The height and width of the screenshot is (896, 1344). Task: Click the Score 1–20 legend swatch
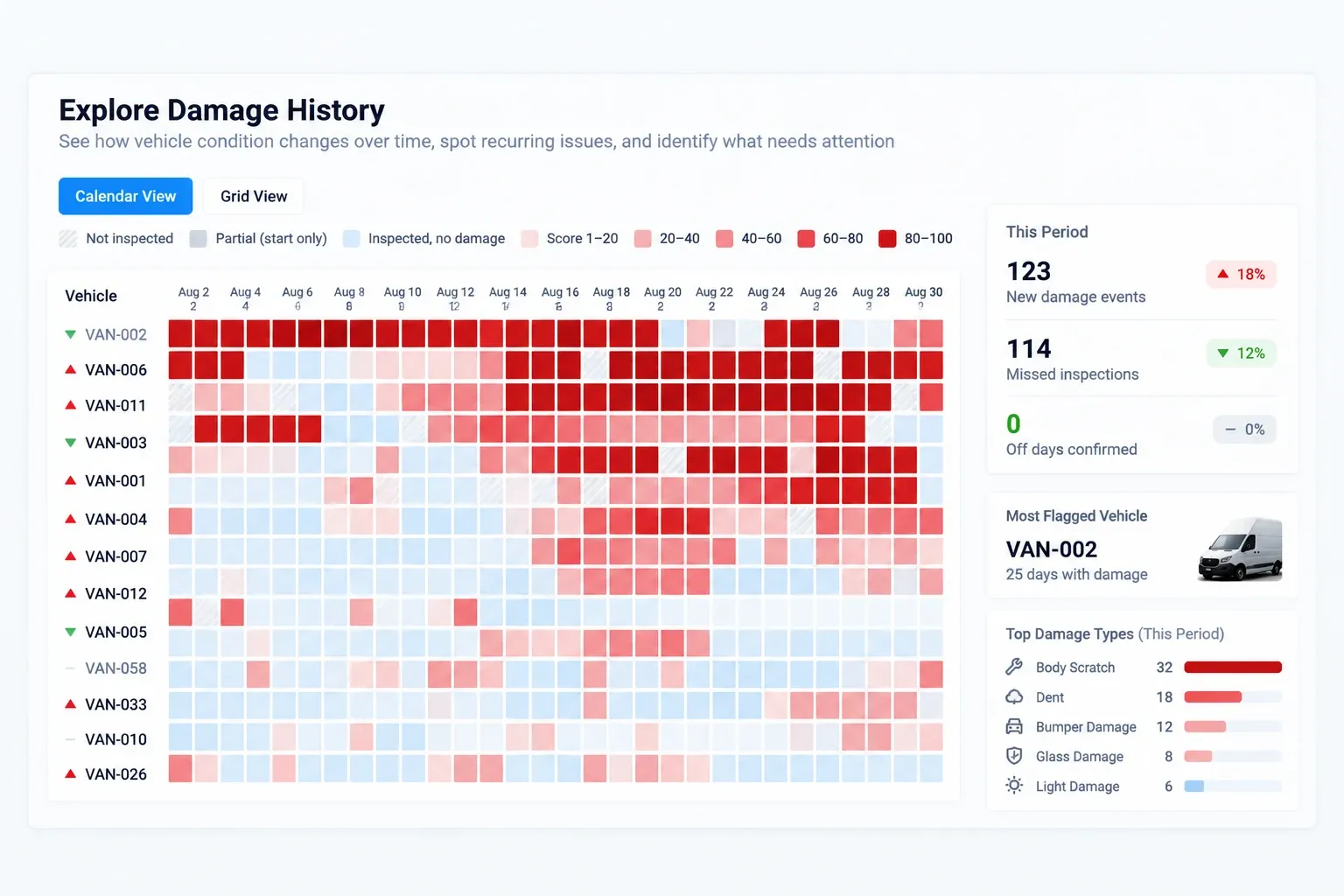click(x=529, y=239)
